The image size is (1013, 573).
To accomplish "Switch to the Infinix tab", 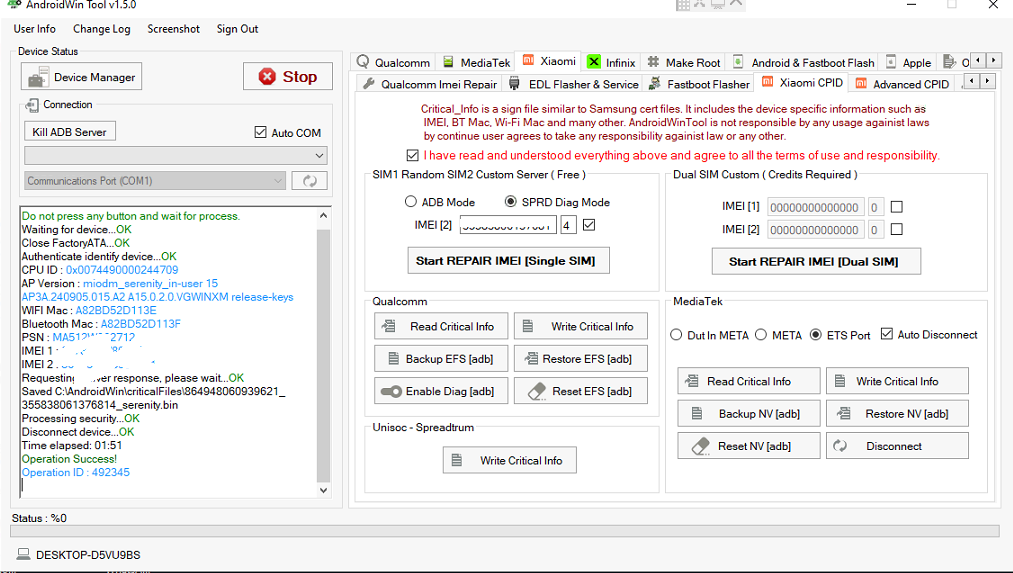I will coord(612,62).
